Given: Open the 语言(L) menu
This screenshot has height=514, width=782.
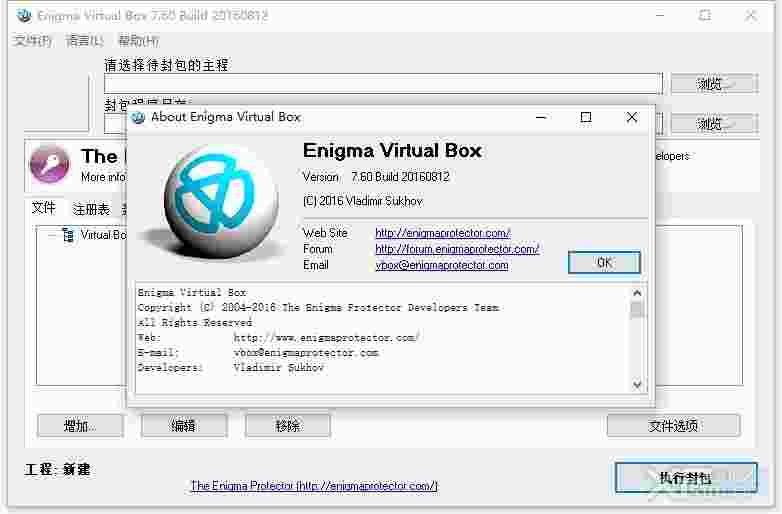Looking at the screenshot, I should pyautogui.click(x=84, y=40).
